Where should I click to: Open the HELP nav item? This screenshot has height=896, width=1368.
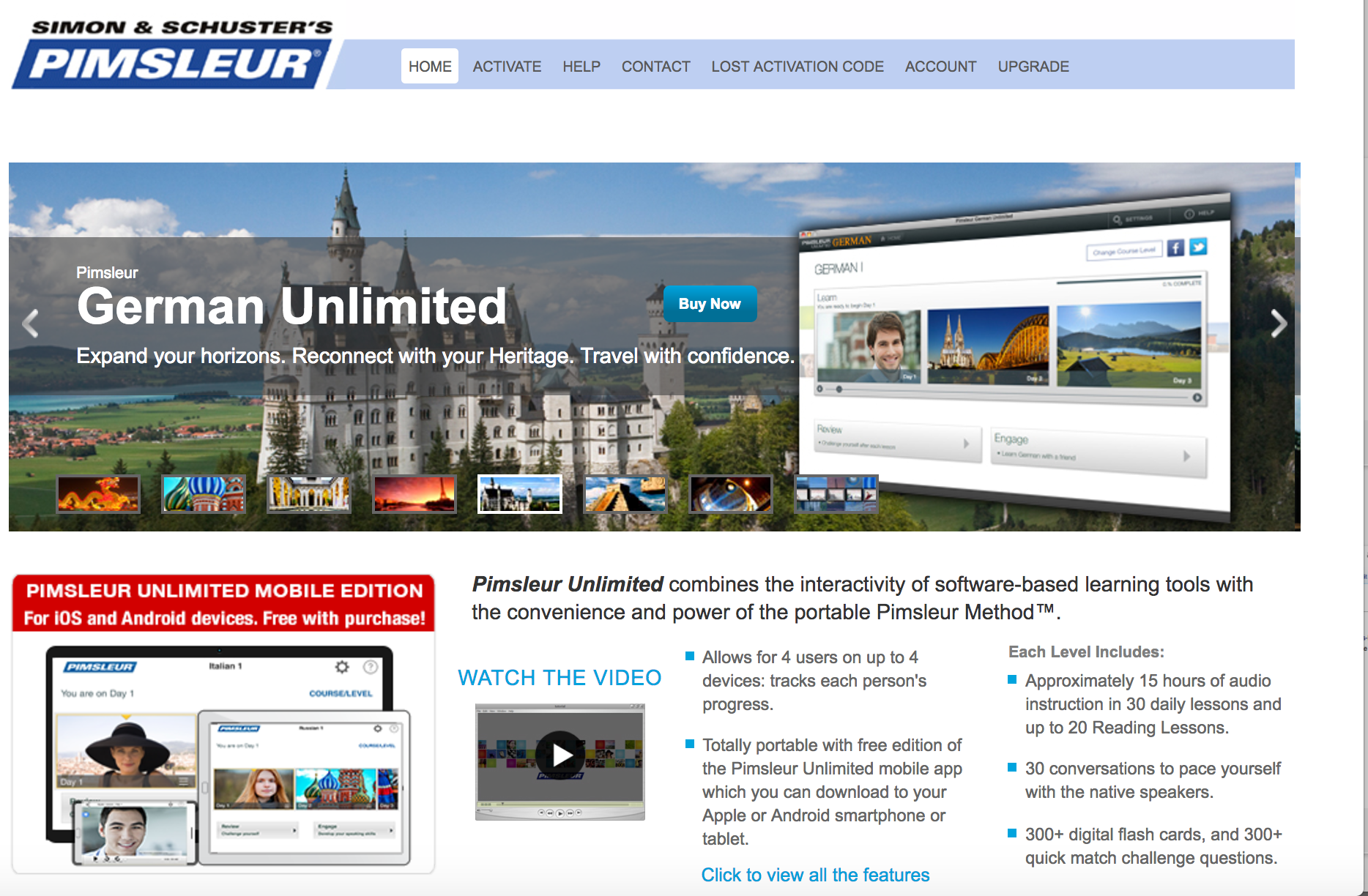(581, 67)
